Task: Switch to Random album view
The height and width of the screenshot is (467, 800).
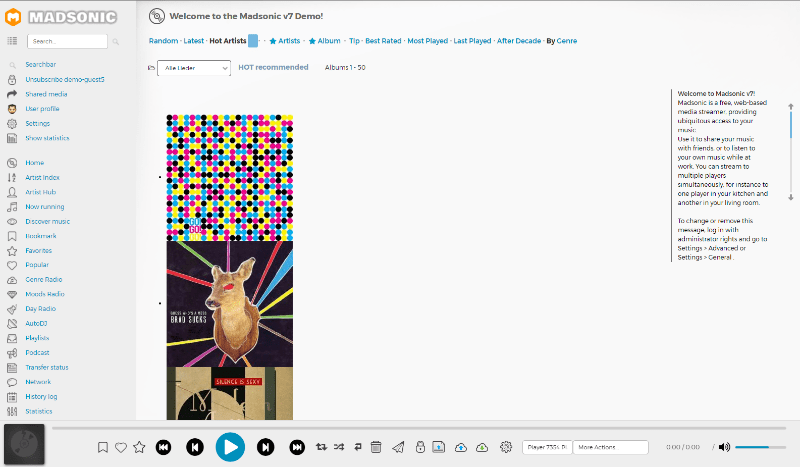Action: click(163, 41)
